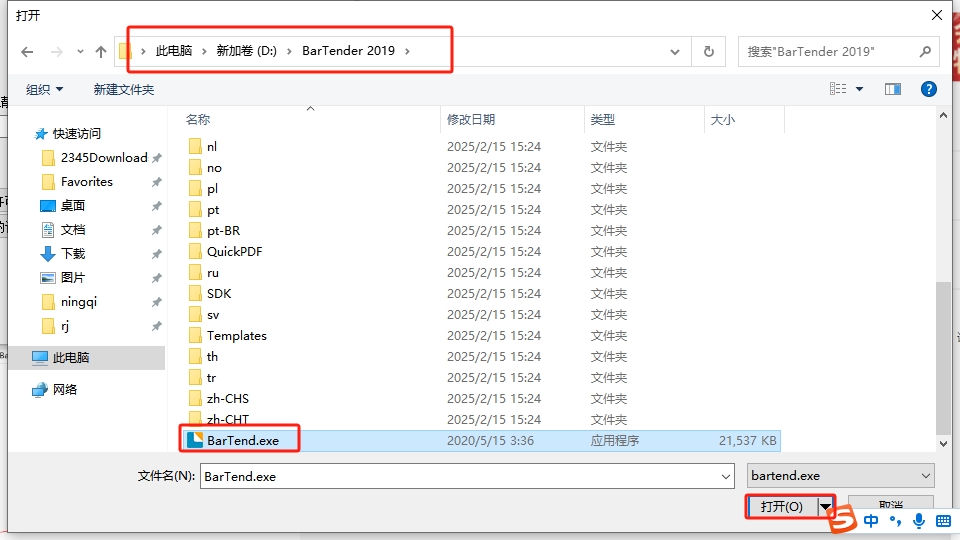Open 文档 in navigation pane

pyautogui.click(x=73, y=230)
